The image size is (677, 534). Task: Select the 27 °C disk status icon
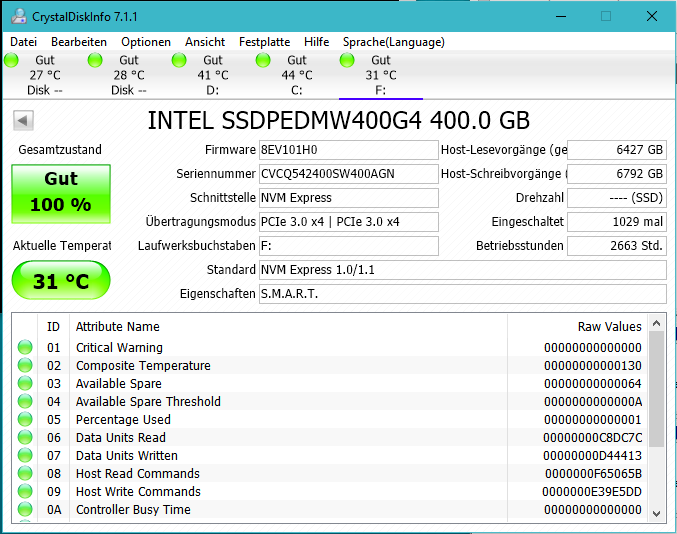click(x=12, y=61)
